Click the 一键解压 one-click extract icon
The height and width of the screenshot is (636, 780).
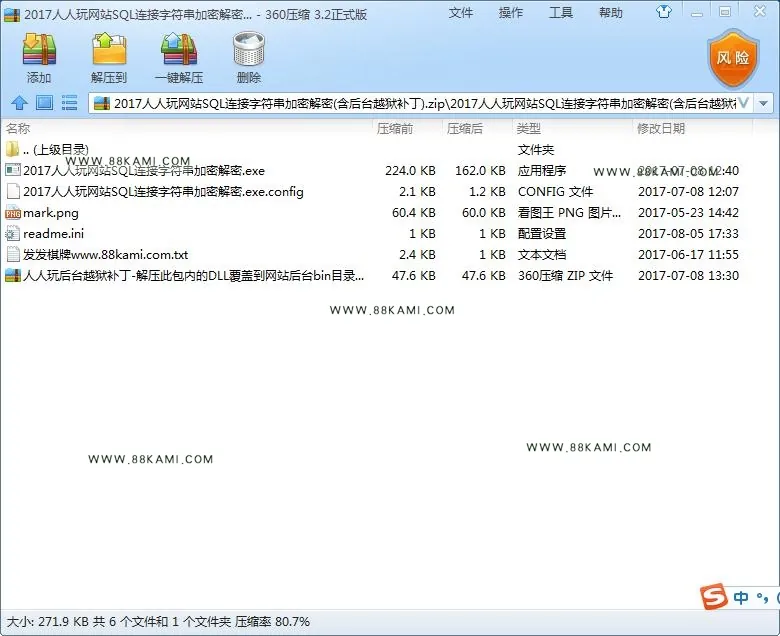point(179,50)
